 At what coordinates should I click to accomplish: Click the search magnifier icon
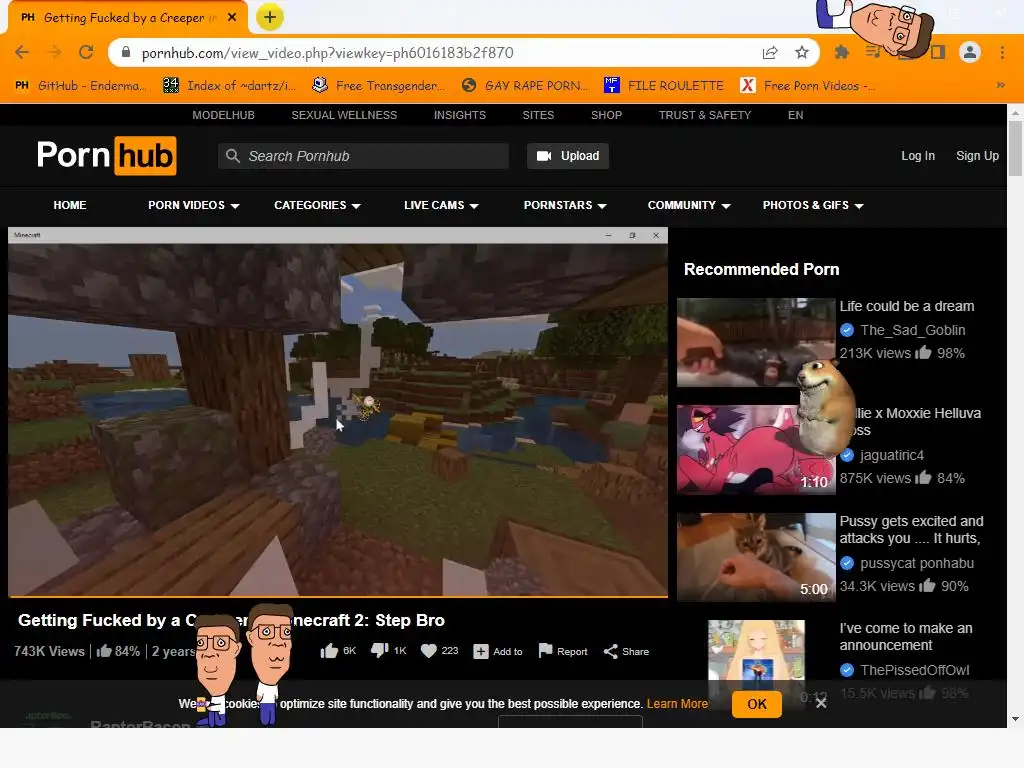coord(232,156)
